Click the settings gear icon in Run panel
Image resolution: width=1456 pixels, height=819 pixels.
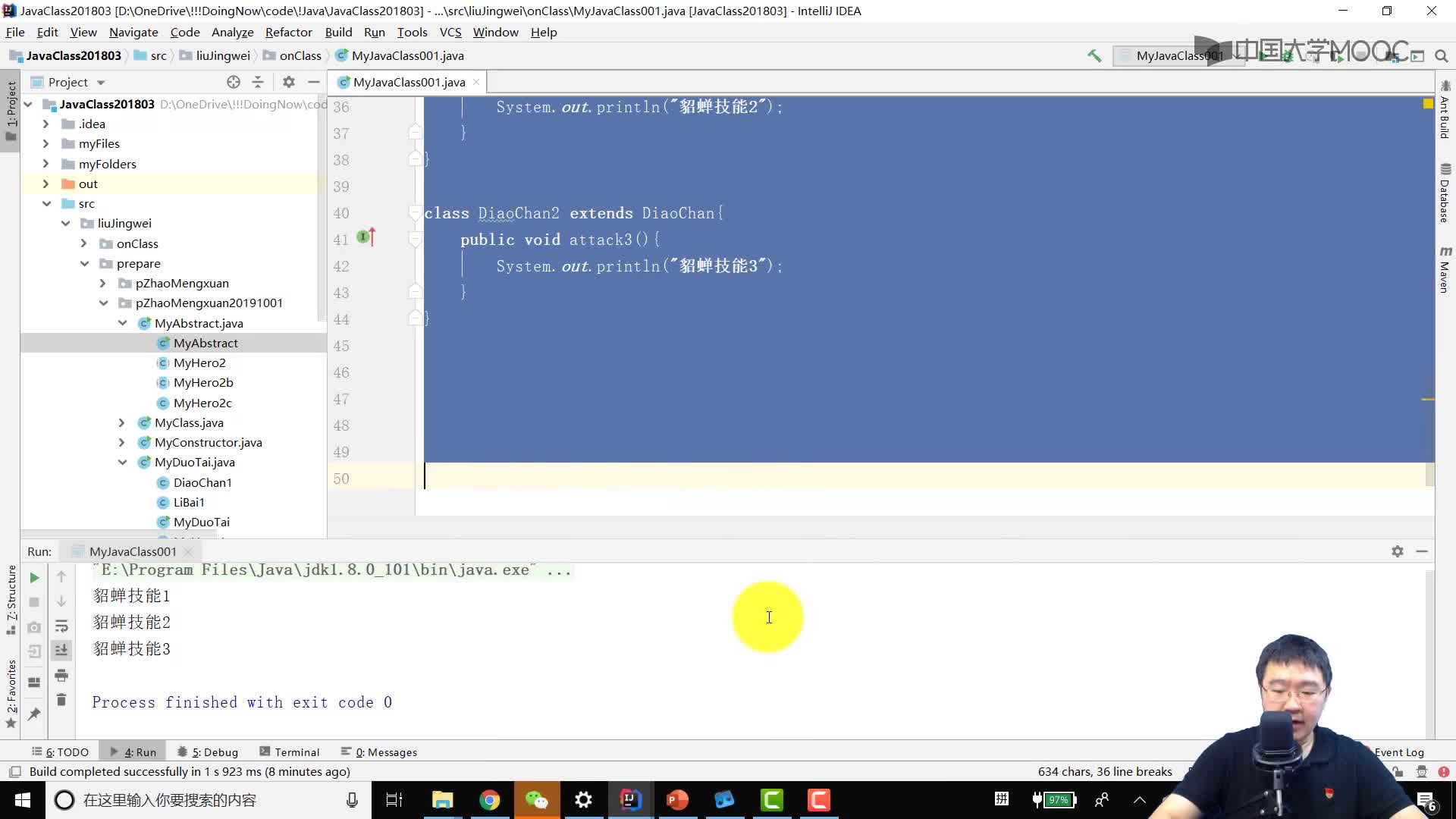(x=1398, y=551)
